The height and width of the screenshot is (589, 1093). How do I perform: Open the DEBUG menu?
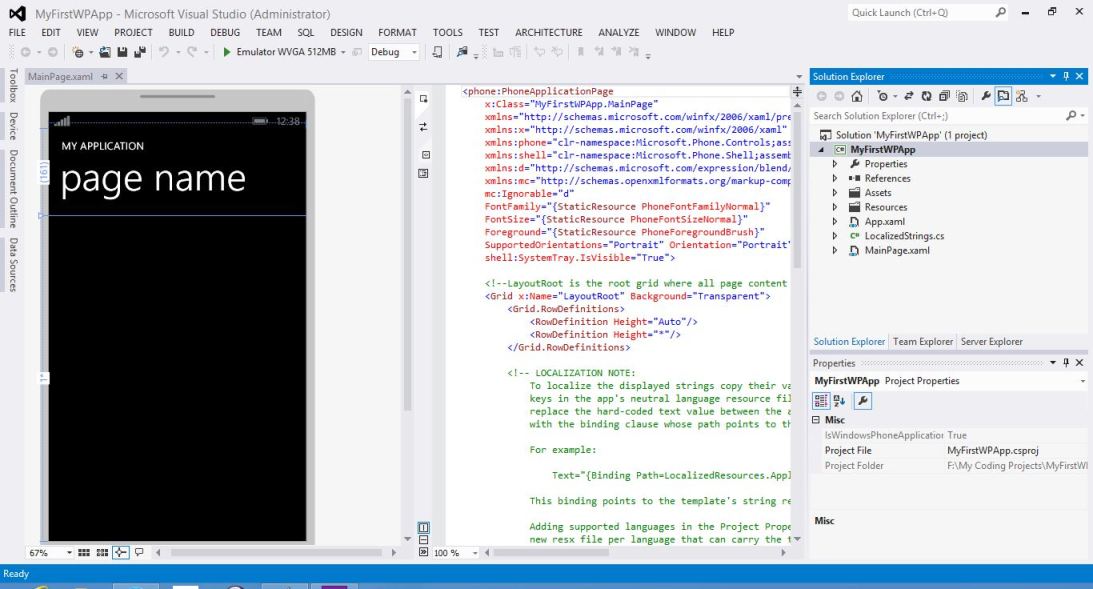point(225,32)
